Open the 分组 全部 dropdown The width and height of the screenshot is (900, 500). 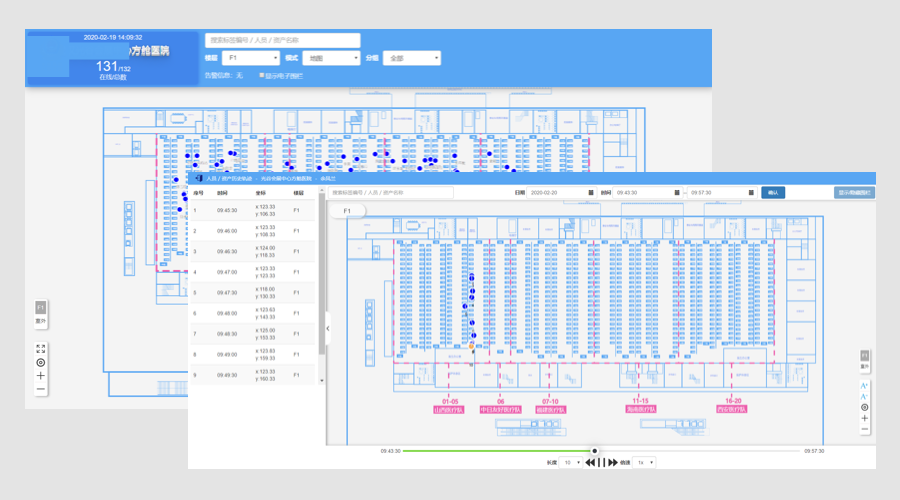tap(412, 58)
